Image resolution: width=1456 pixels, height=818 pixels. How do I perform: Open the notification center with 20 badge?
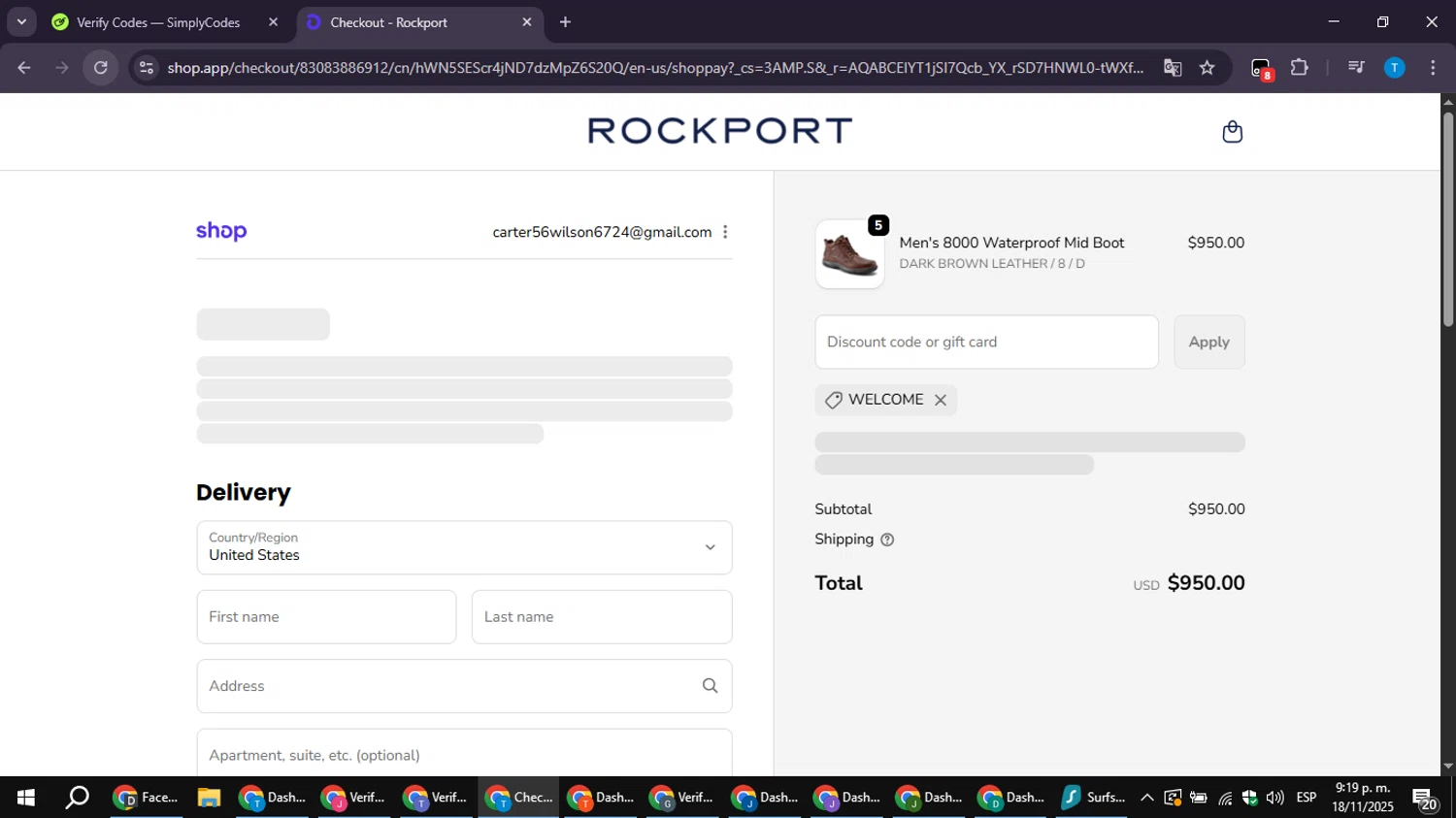pos(1425,799)
